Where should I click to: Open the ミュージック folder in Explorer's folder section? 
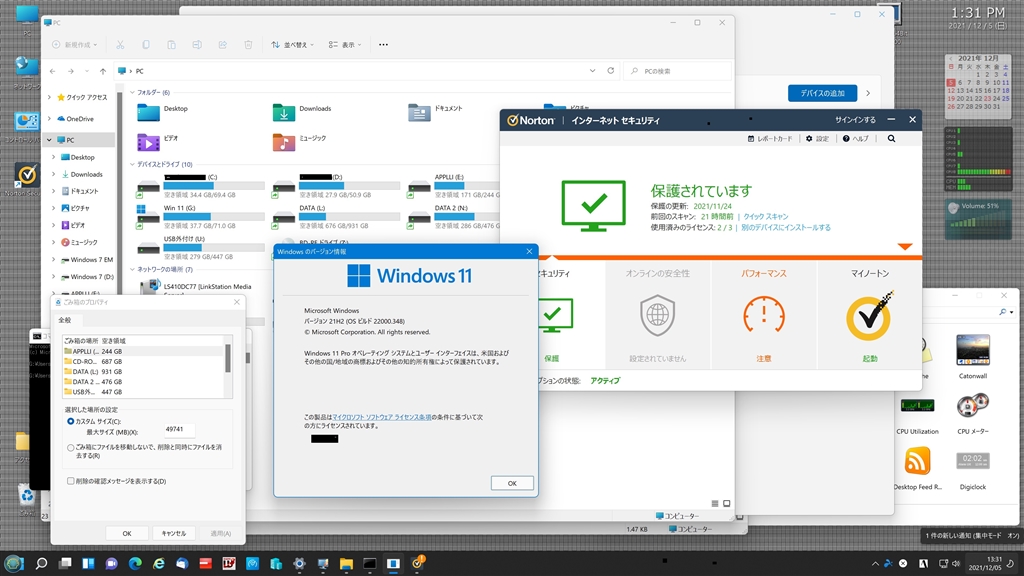[300, 141]
